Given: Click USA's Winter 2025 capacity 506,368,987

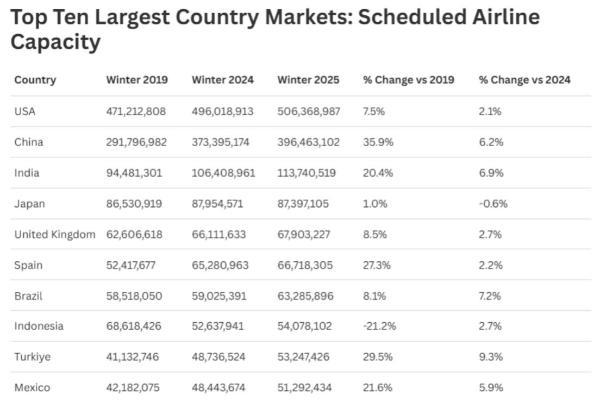Looking at the screenshot, I should point(309,111).
